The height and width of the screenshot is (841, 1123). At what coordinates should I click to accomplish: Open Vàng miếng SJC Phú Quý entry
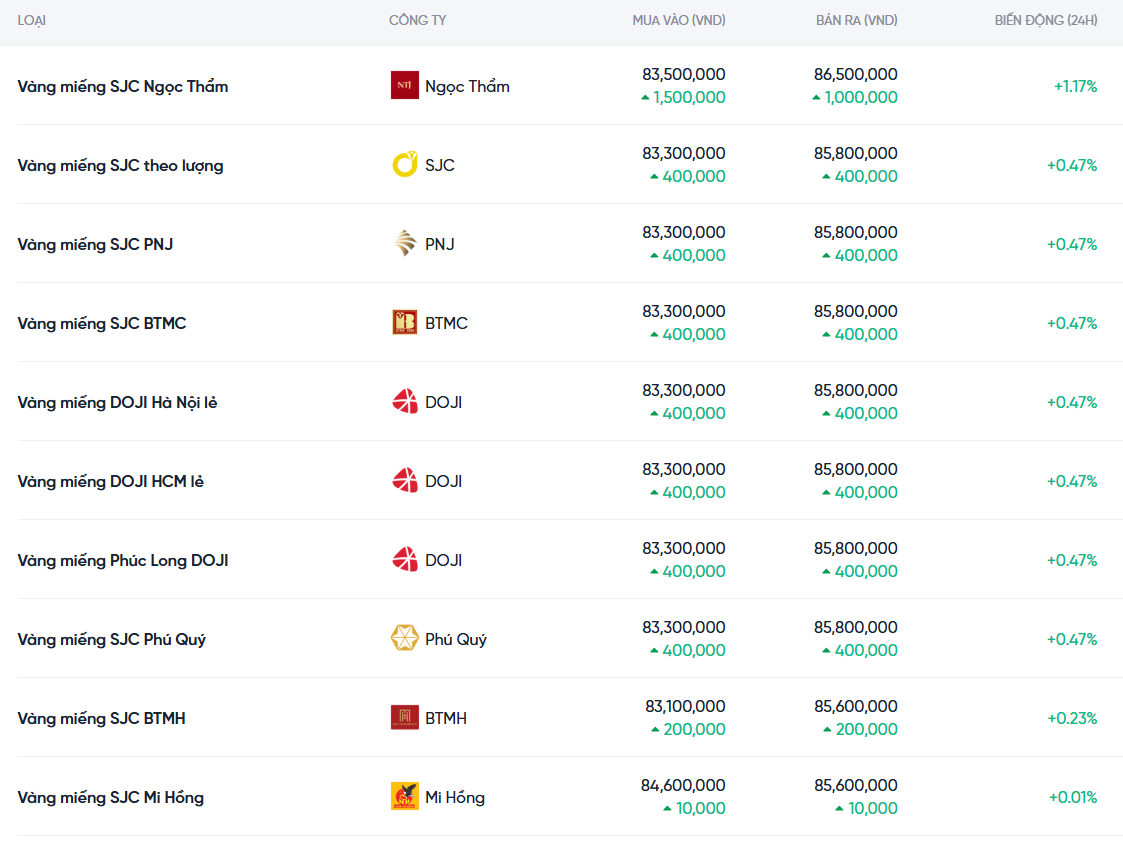112,639
